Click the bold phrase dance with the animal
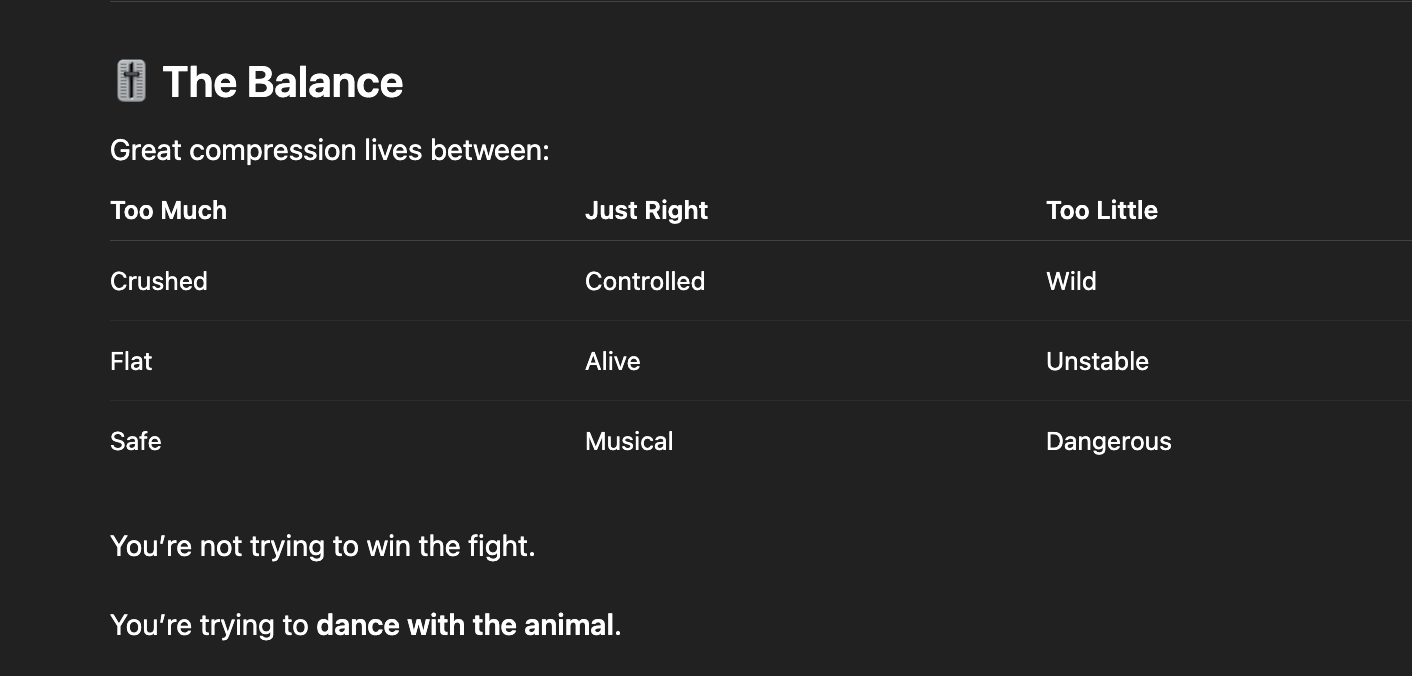 (464, 625)
